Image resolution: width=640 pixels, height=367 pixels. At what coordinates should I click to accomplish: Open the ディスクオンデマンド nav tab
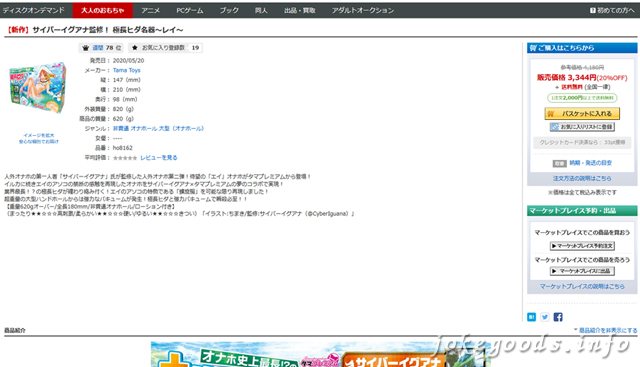tap(33, 10)
